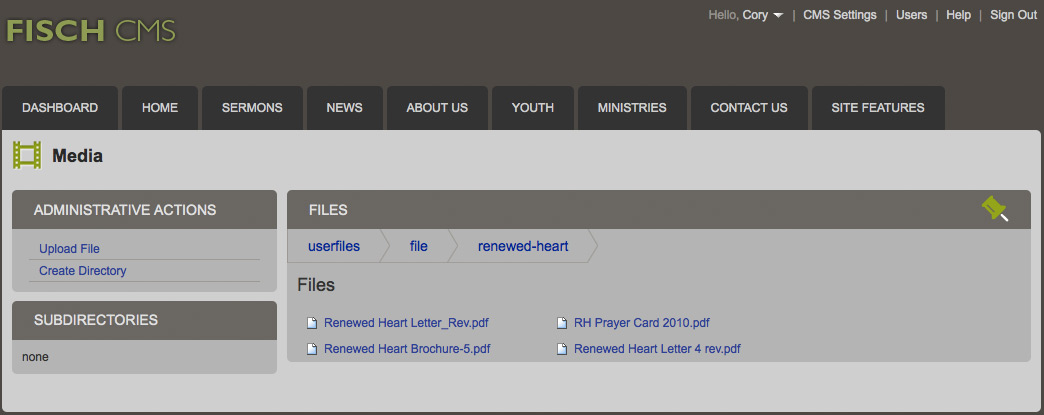
Task: Click file icon beside Renewed Heart Letter 4 rev.pdf
Action: click(562, 349)
